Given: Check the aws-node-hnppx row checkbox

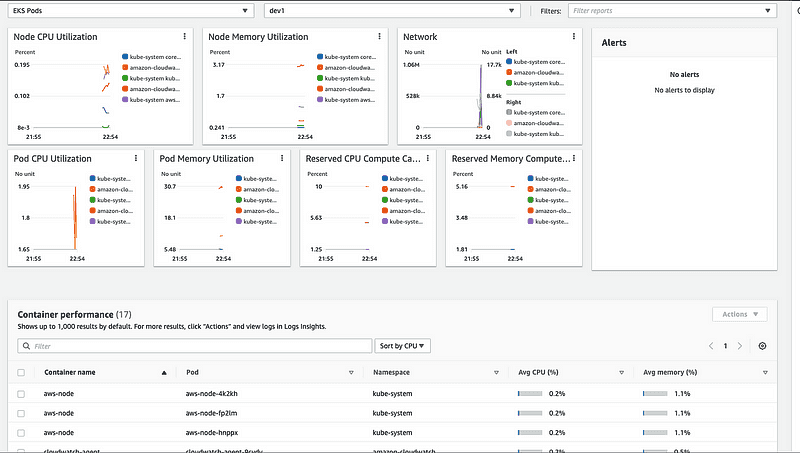Looking at the screenshot, I should [21, 433].
